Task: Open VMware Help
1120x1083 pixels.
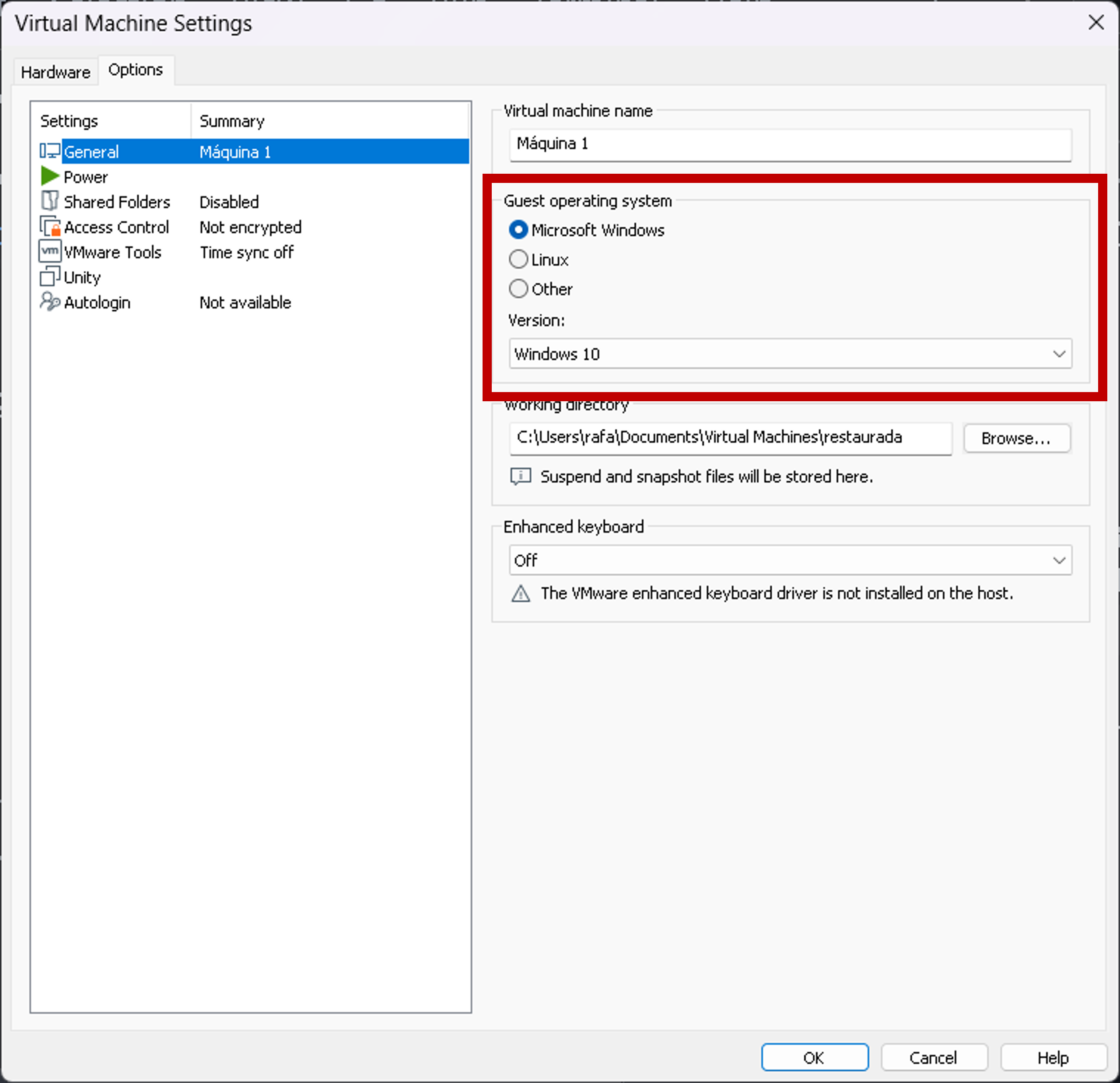Action: tap(1053, 1057)
